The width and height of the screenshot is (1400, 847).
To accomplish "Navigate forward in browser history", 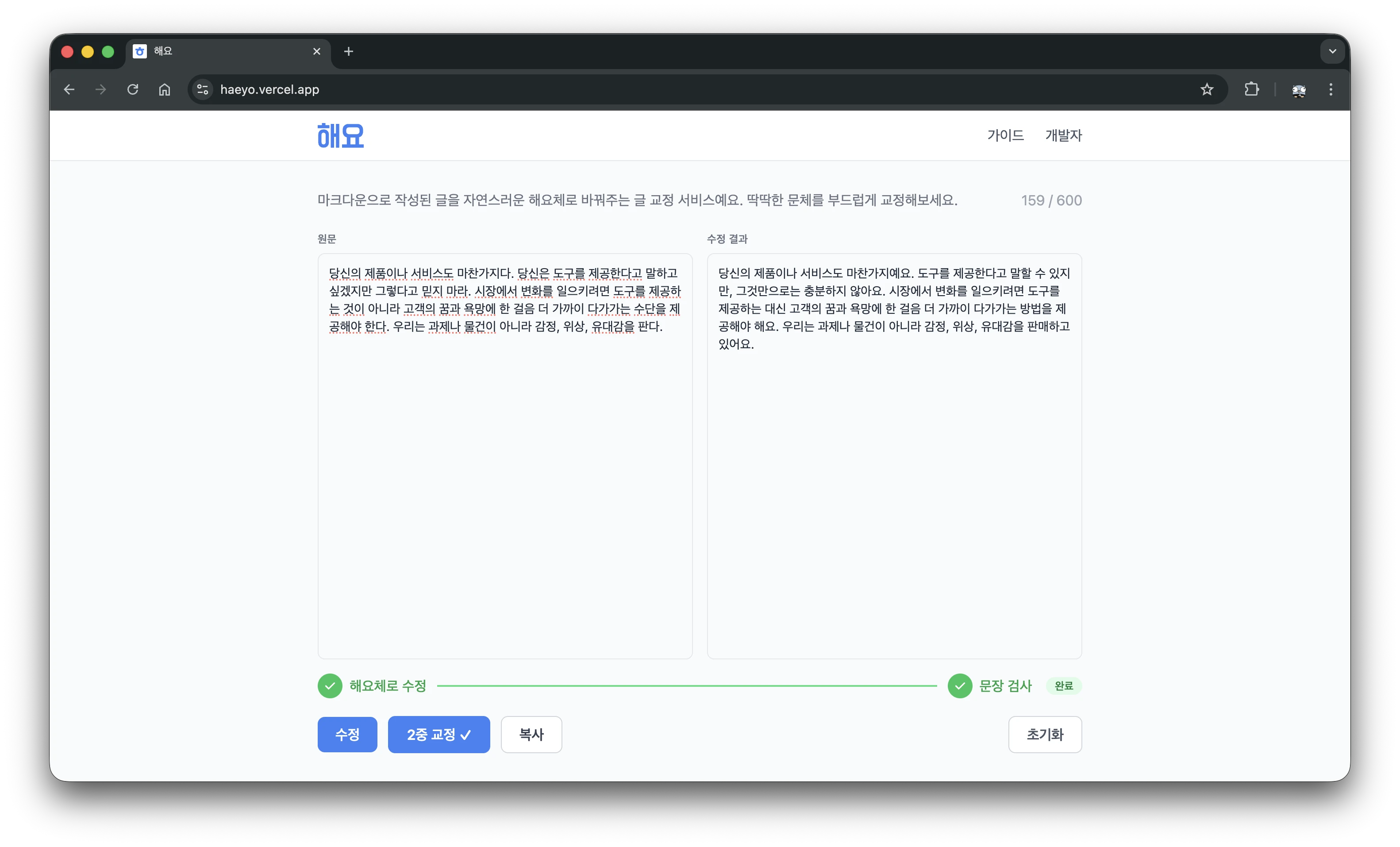I will click(x=100, y=89).
